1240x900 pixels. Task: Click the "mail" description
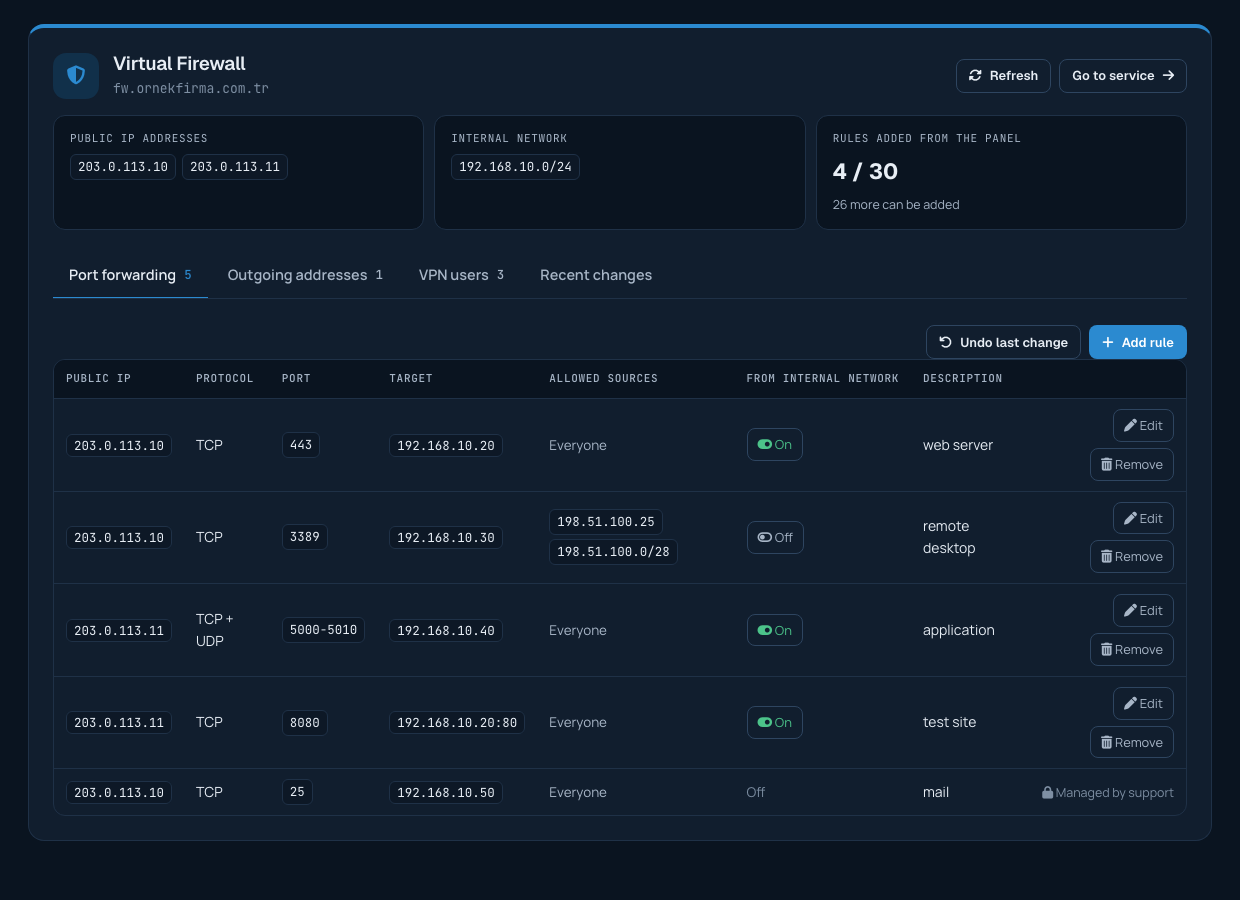tap(936, 792)
